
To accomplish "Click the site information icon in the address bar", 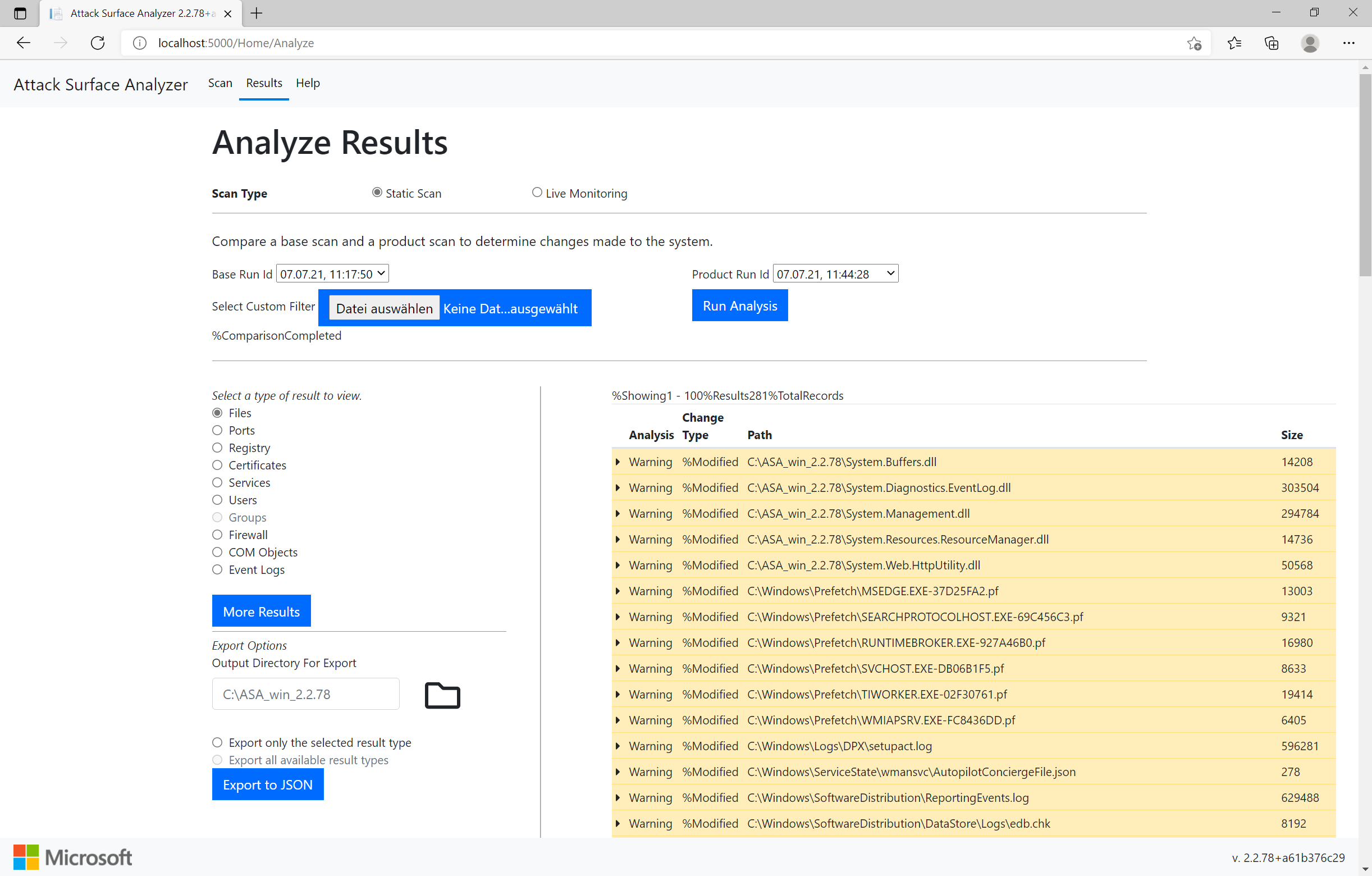I will (x=139, y=43).
